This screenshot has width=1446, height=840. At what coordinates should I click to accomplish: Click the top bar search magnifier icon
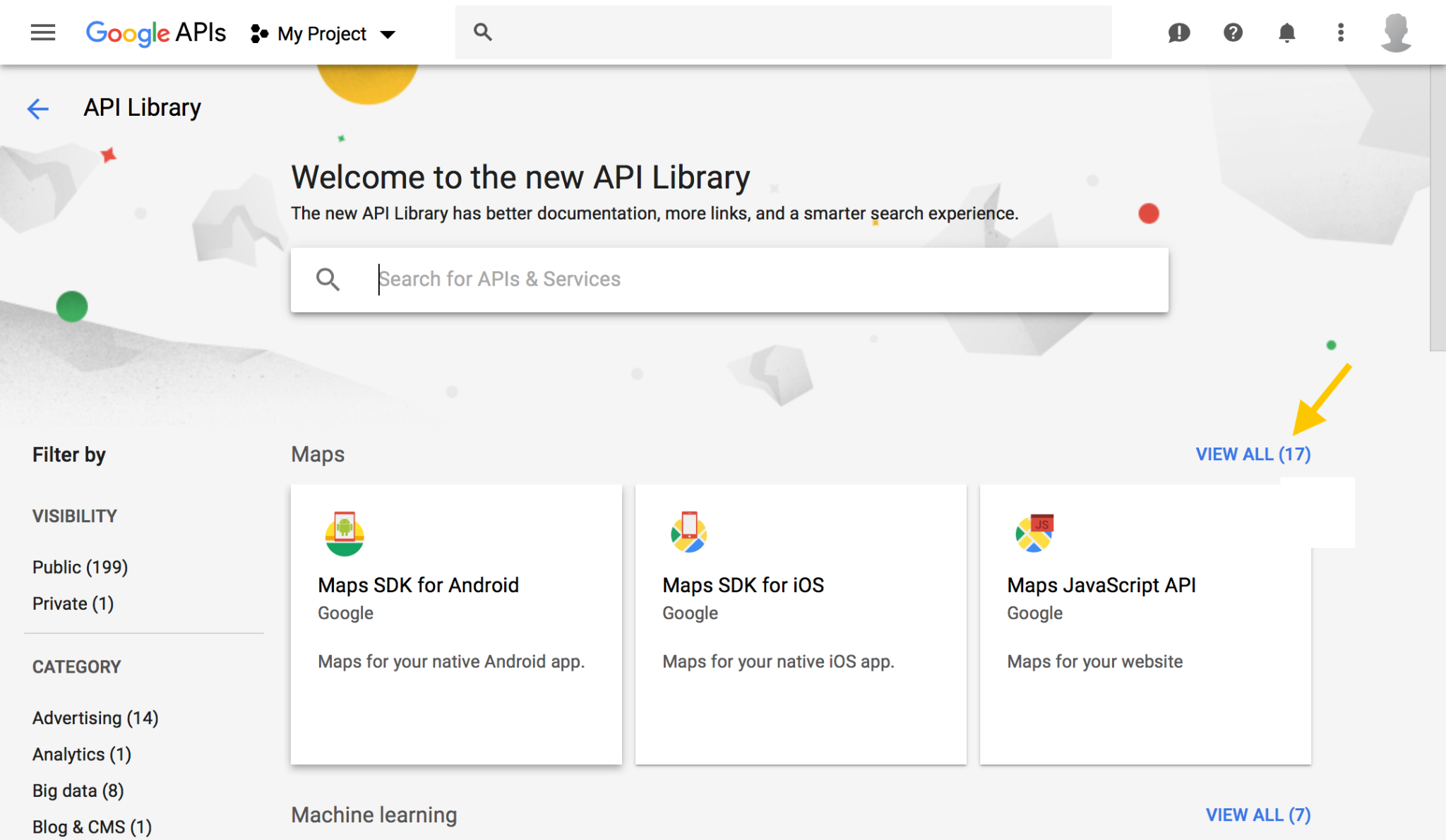click(x=483, y=32)
